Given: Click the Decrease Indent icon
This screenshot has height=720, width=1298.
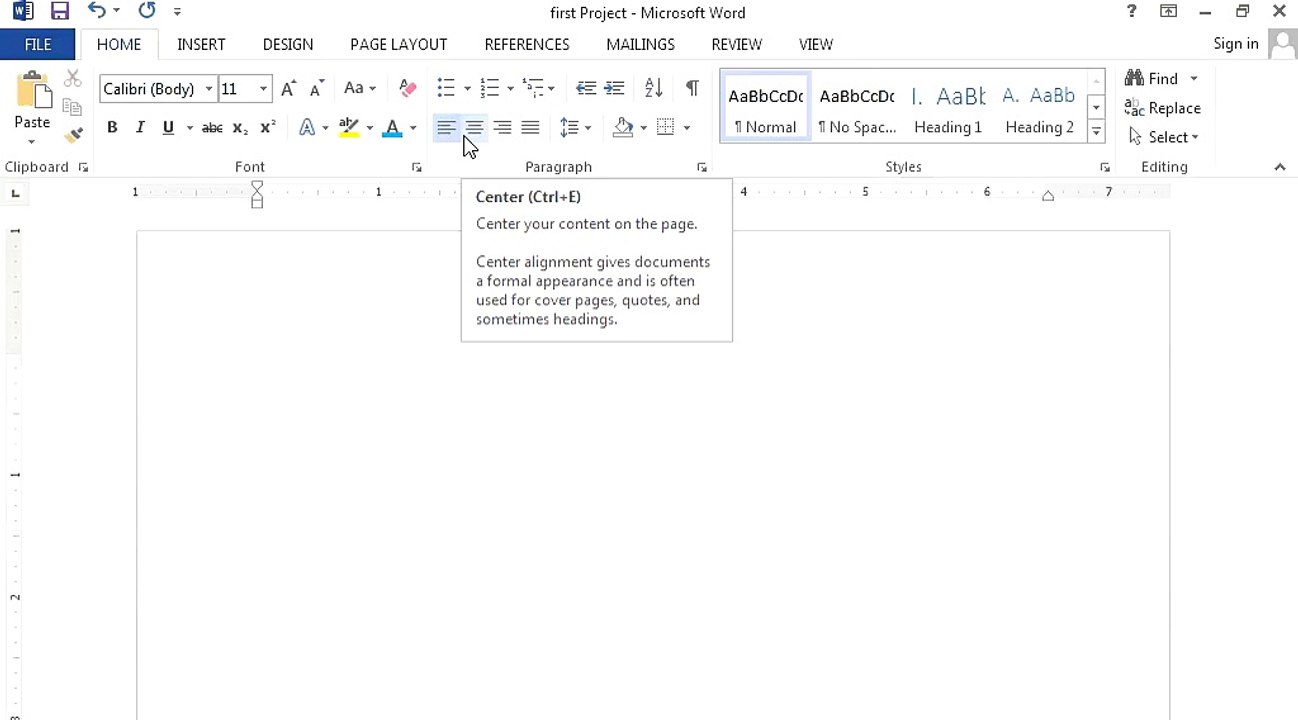Looking at the screenshot, I should pos(586,89).
